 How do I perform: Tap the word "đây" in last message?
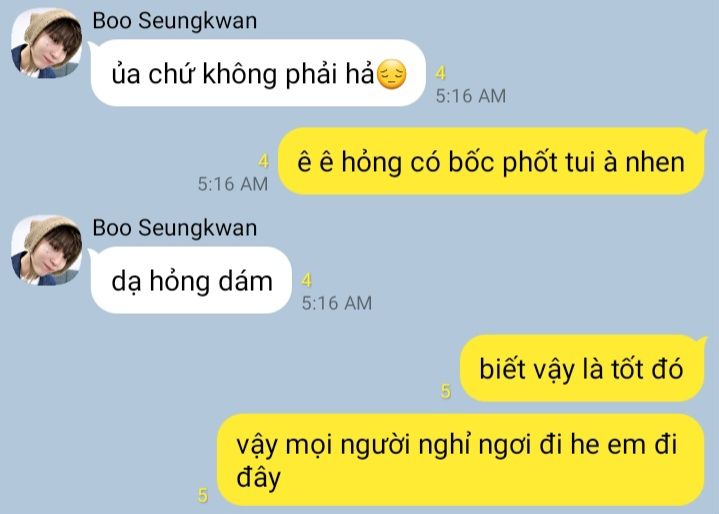[258, 478]
